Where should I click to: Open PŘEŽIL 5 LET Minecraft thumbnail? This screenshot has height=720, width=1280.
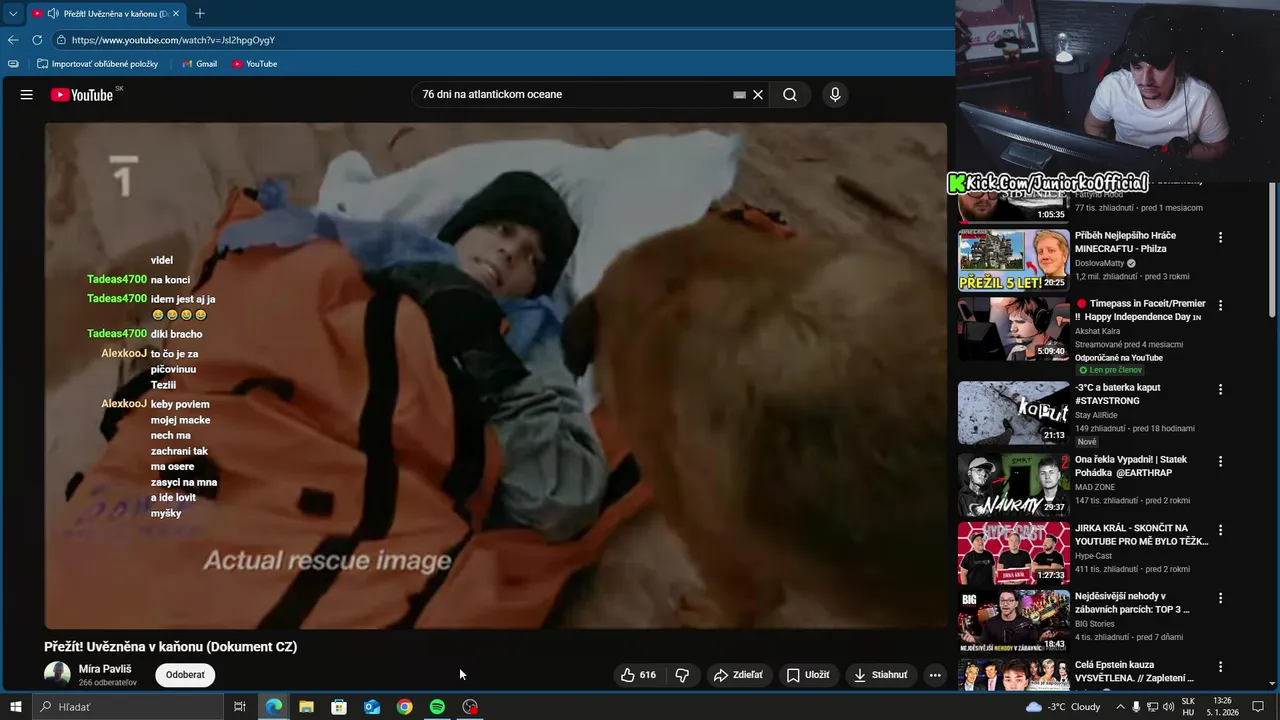tap(1013, 260)
